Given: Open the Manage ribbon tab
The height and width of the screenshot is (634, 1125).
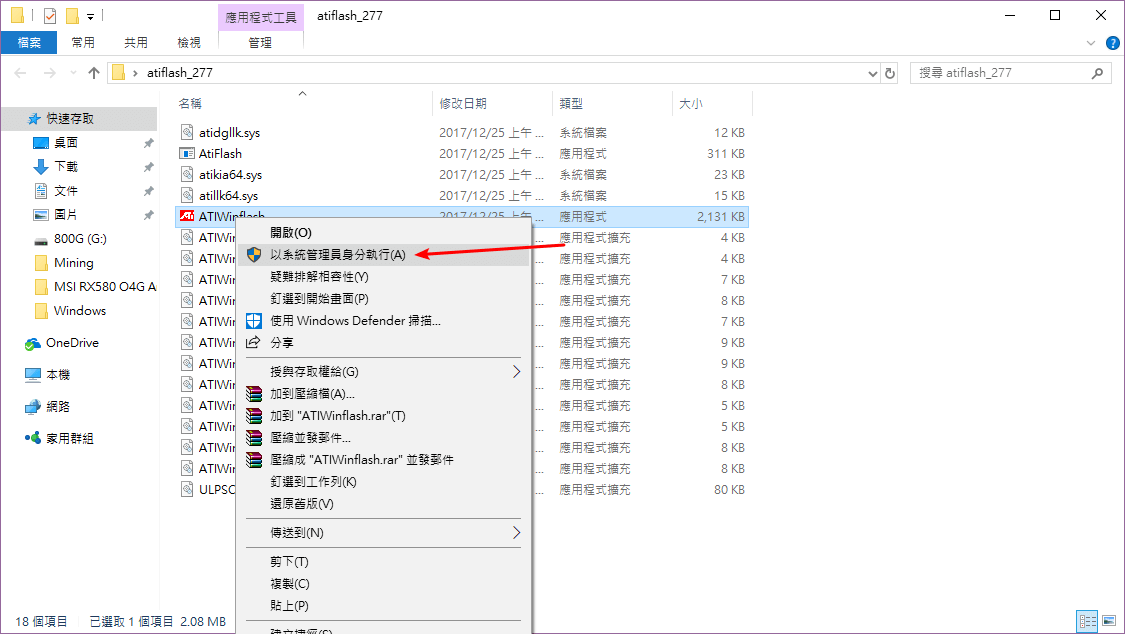Looking at the screenshot, I should point(260,43).
